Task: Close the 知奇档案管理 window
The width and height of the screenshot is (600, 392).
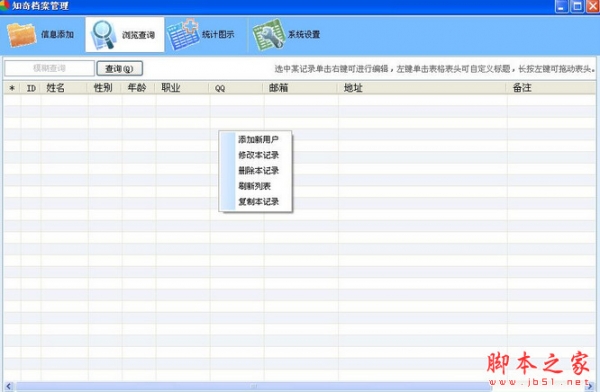Action: [x=593, y=6]
